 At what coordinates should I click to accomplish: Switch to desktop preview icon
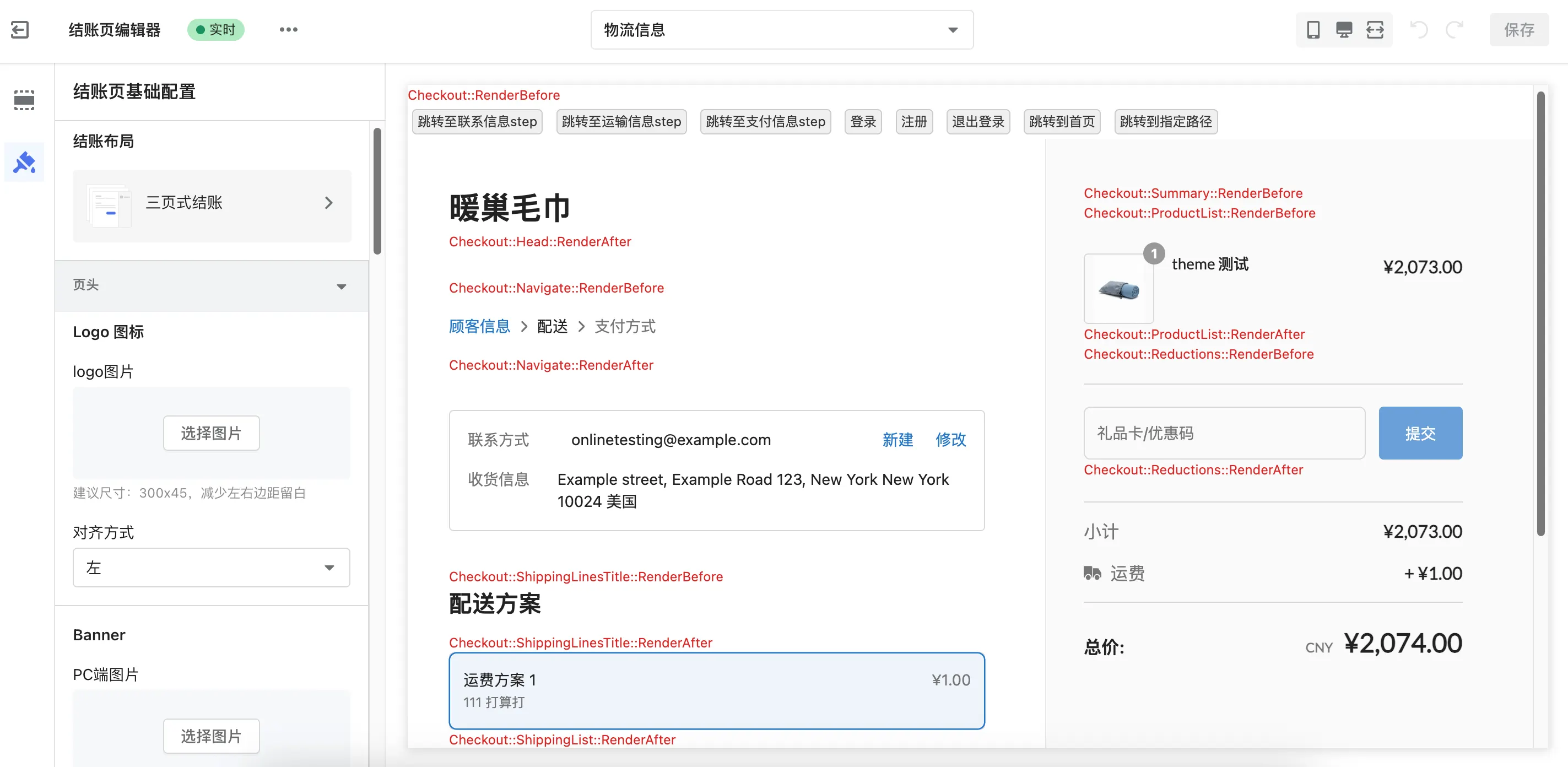tap(1344, 29)
